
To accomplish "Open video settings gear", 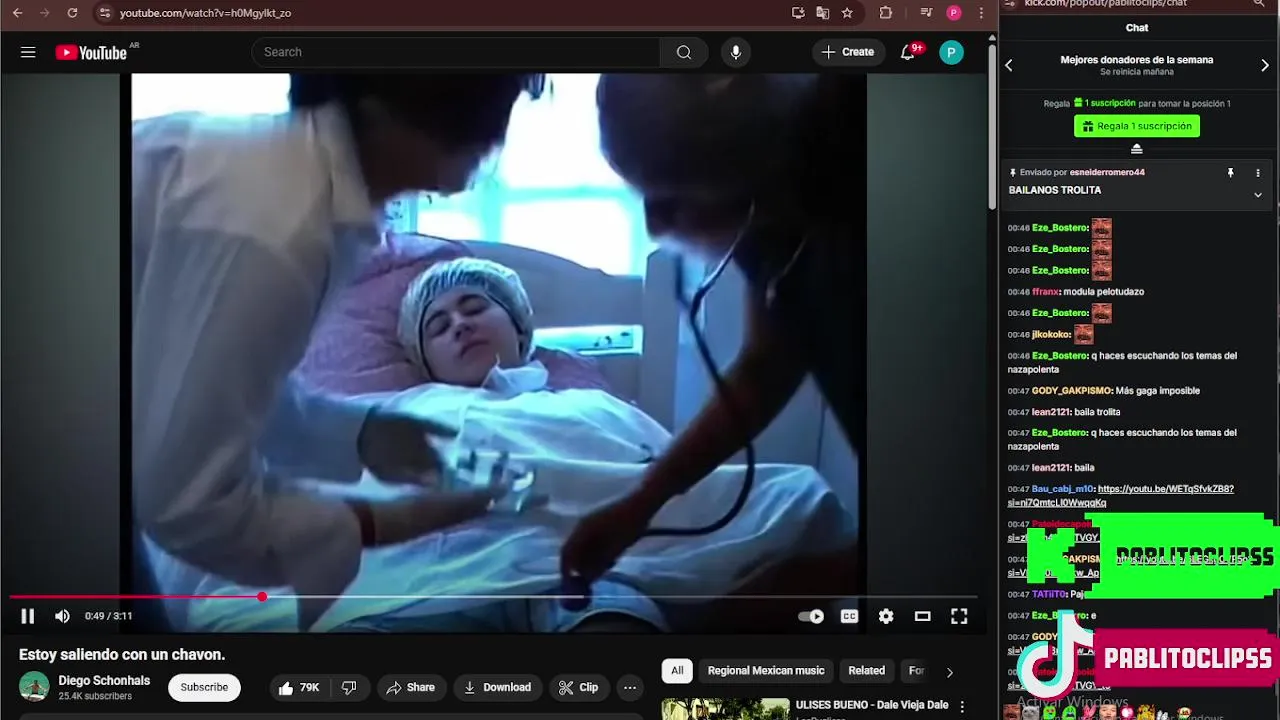I will 886,616.
